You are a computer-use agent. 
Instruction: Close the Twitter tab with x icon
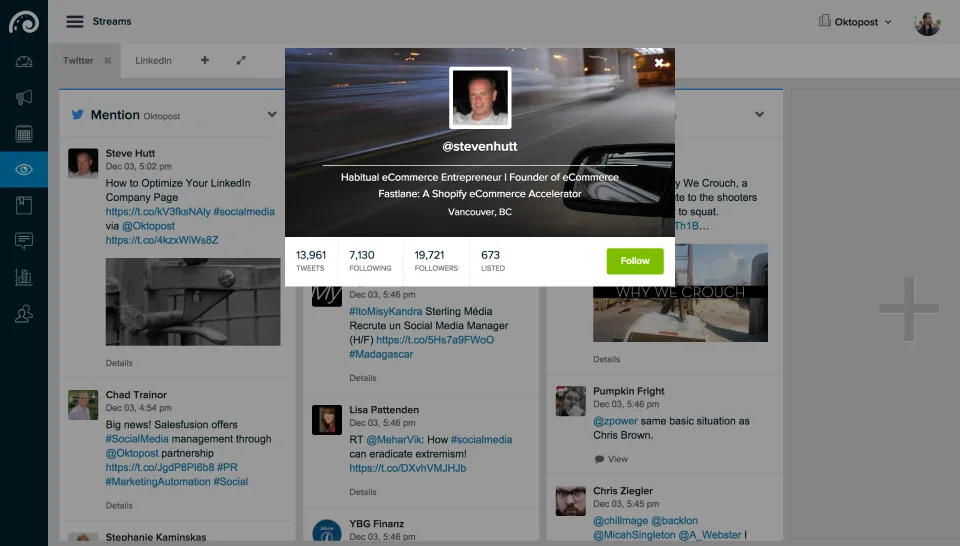click(x=108, y=61)
